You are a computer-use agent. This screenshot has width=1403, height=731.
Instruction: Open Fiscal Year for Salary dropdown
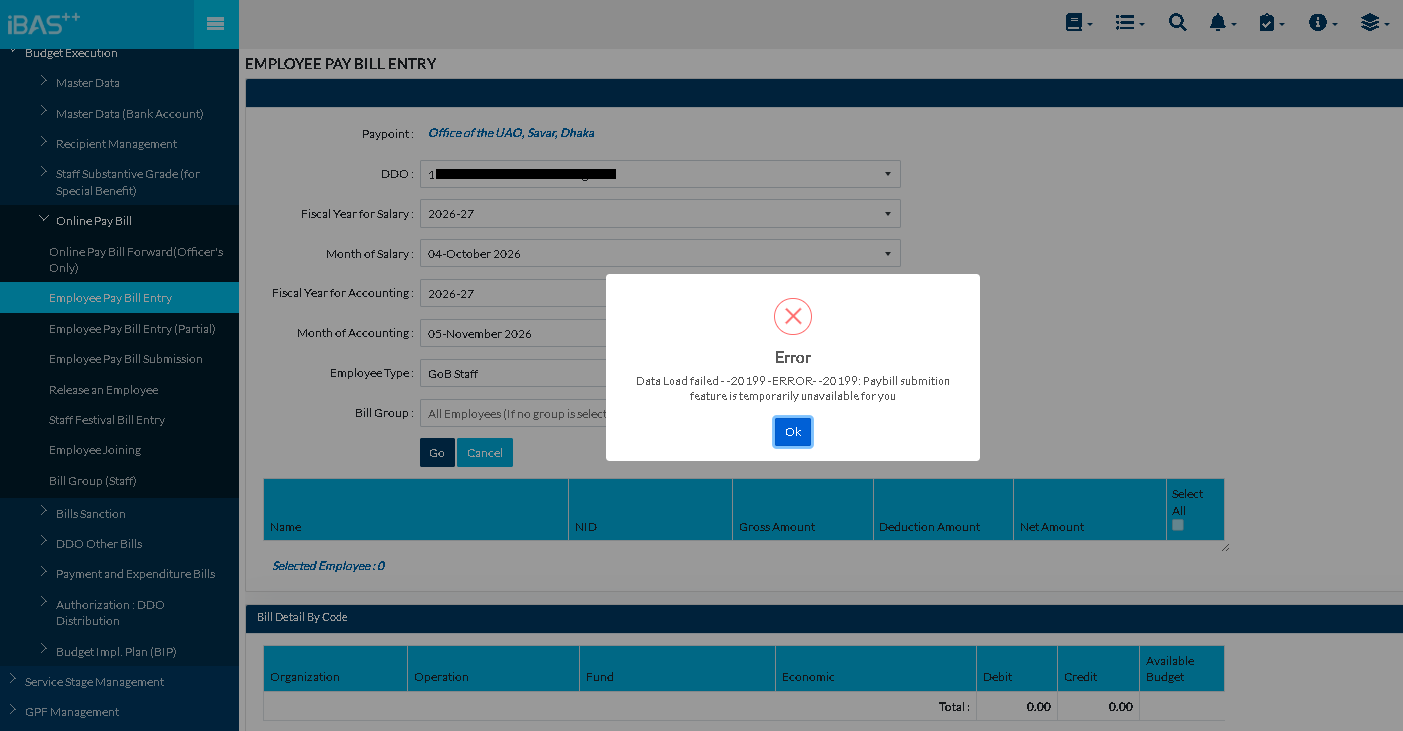(x=660, y=214)
